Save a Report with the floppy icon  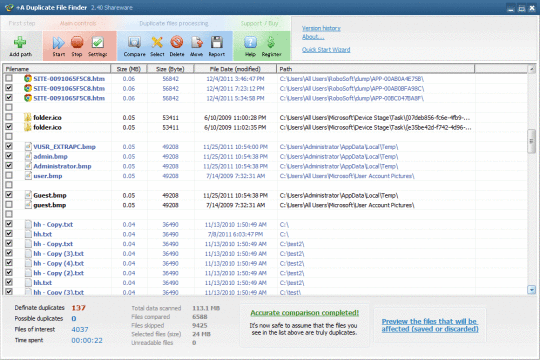[x=217, y=42]
